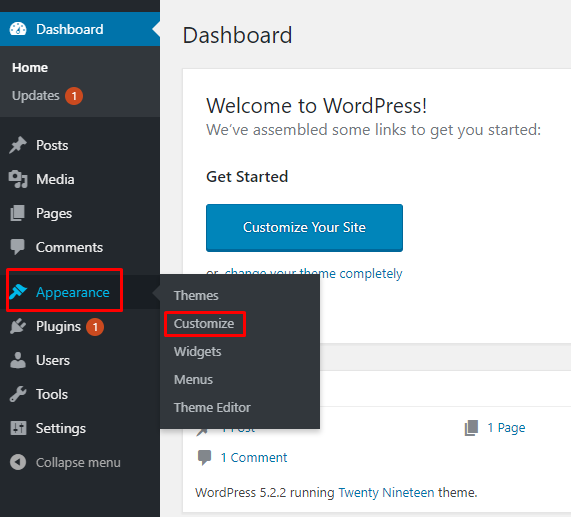
Task: Click the Welcome to WordPress! heading
Action: point(316,106)
